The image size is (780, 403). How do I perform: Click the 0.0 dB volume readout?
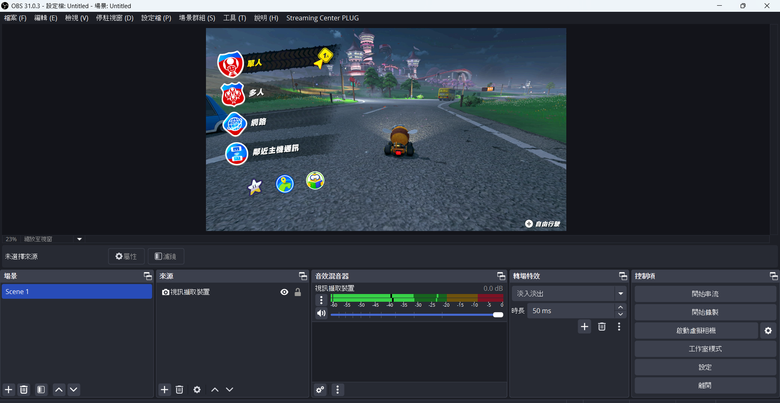click(x=493, y=288)
